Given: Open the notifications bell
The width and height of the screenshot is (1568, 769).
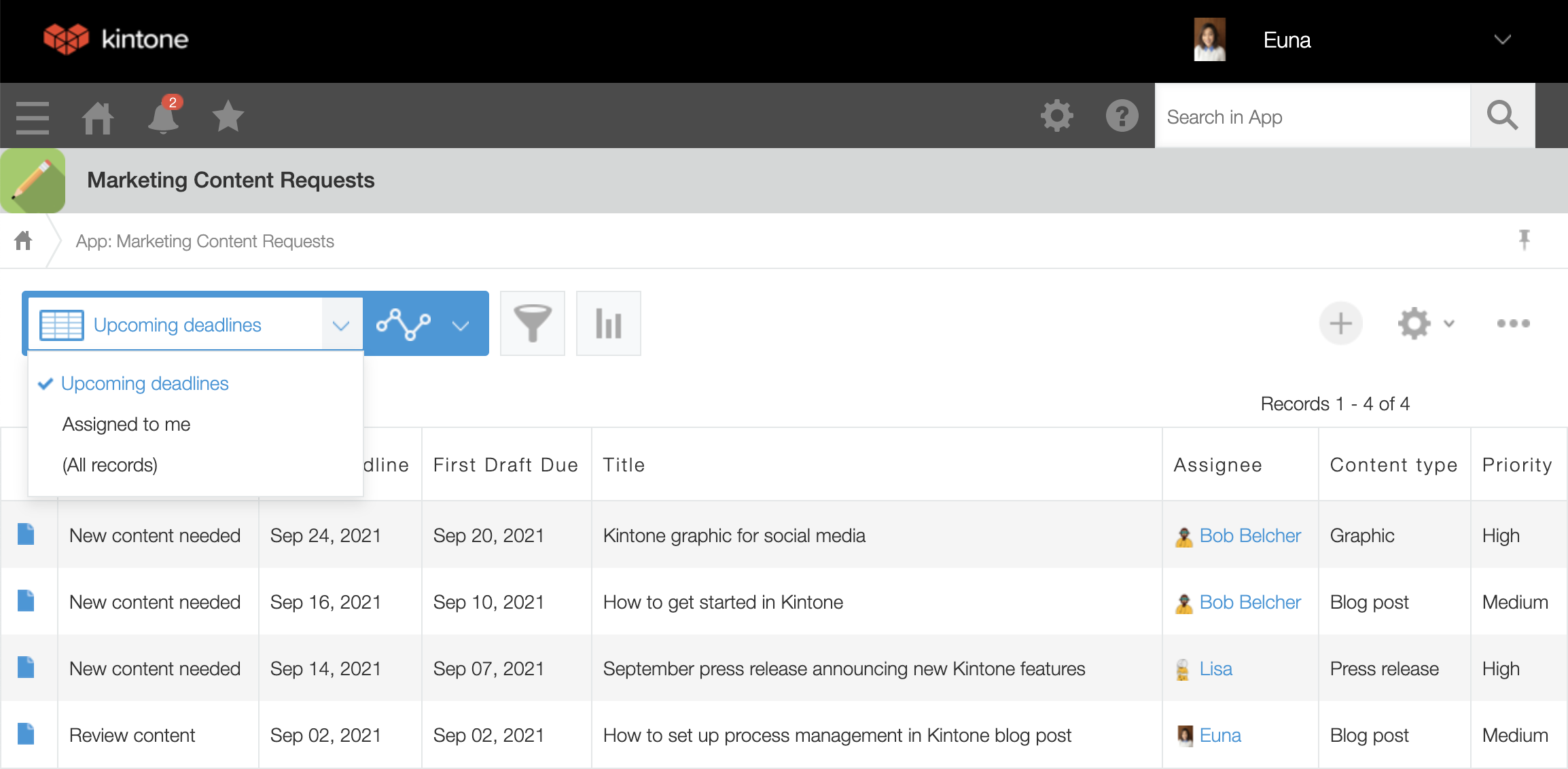Looking at the screenshot, I should coord(163,117).
